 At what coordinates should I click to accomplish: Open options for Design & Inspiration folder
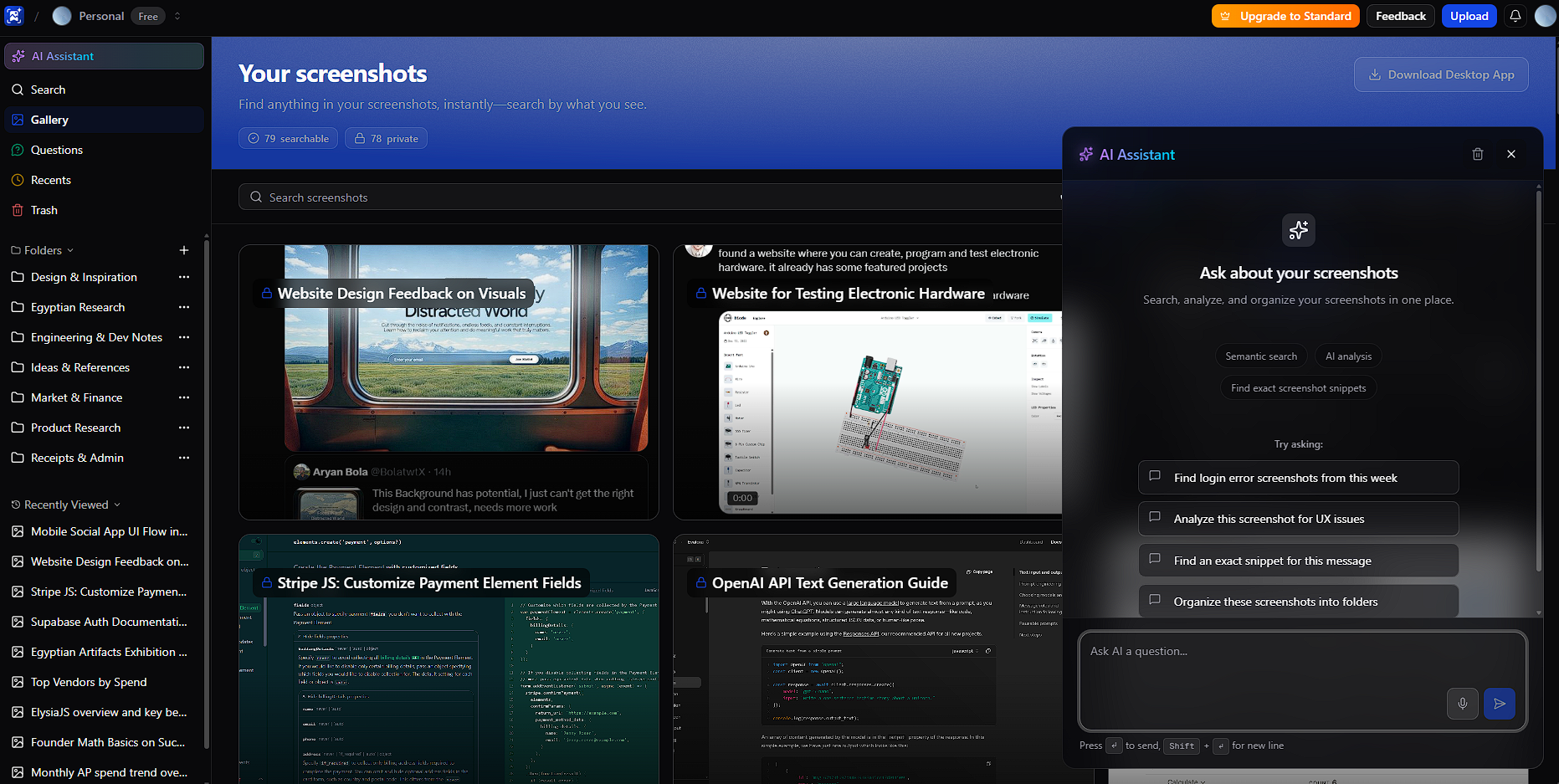(184, 277)
